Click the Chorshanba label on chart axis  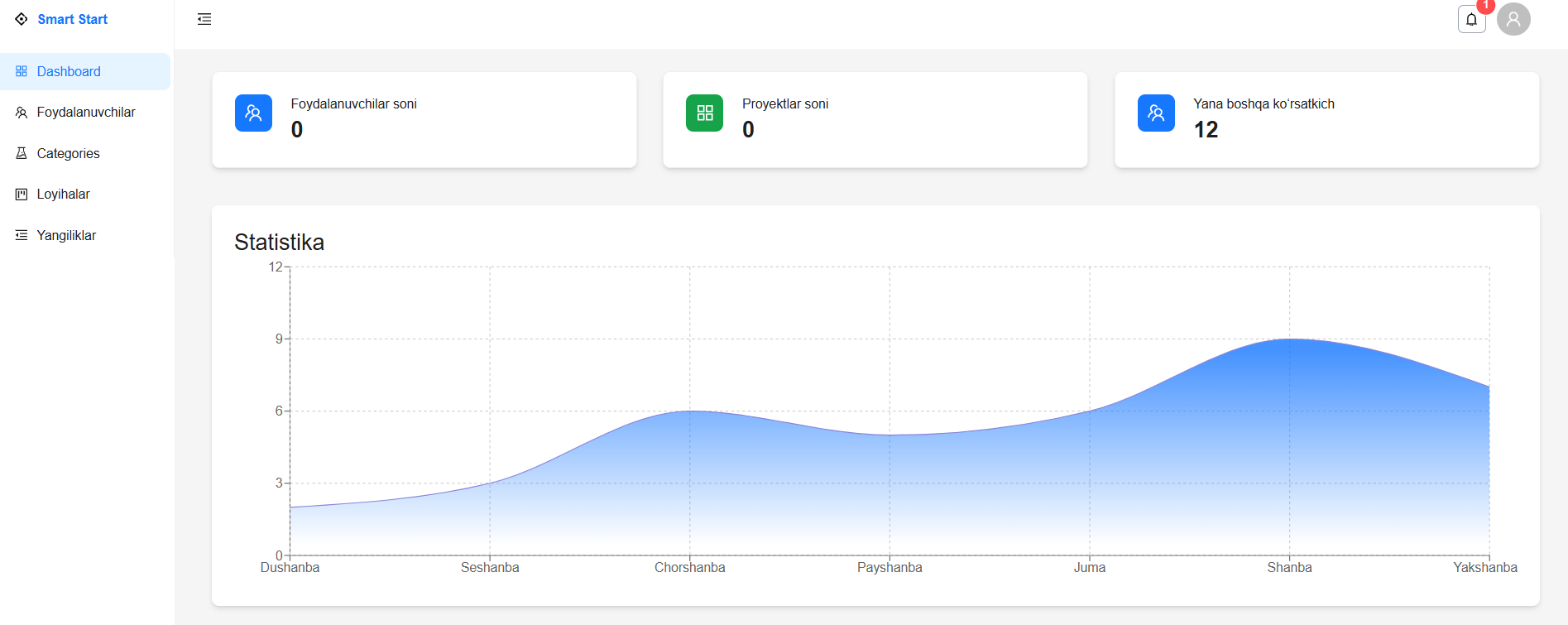[689, 568]
